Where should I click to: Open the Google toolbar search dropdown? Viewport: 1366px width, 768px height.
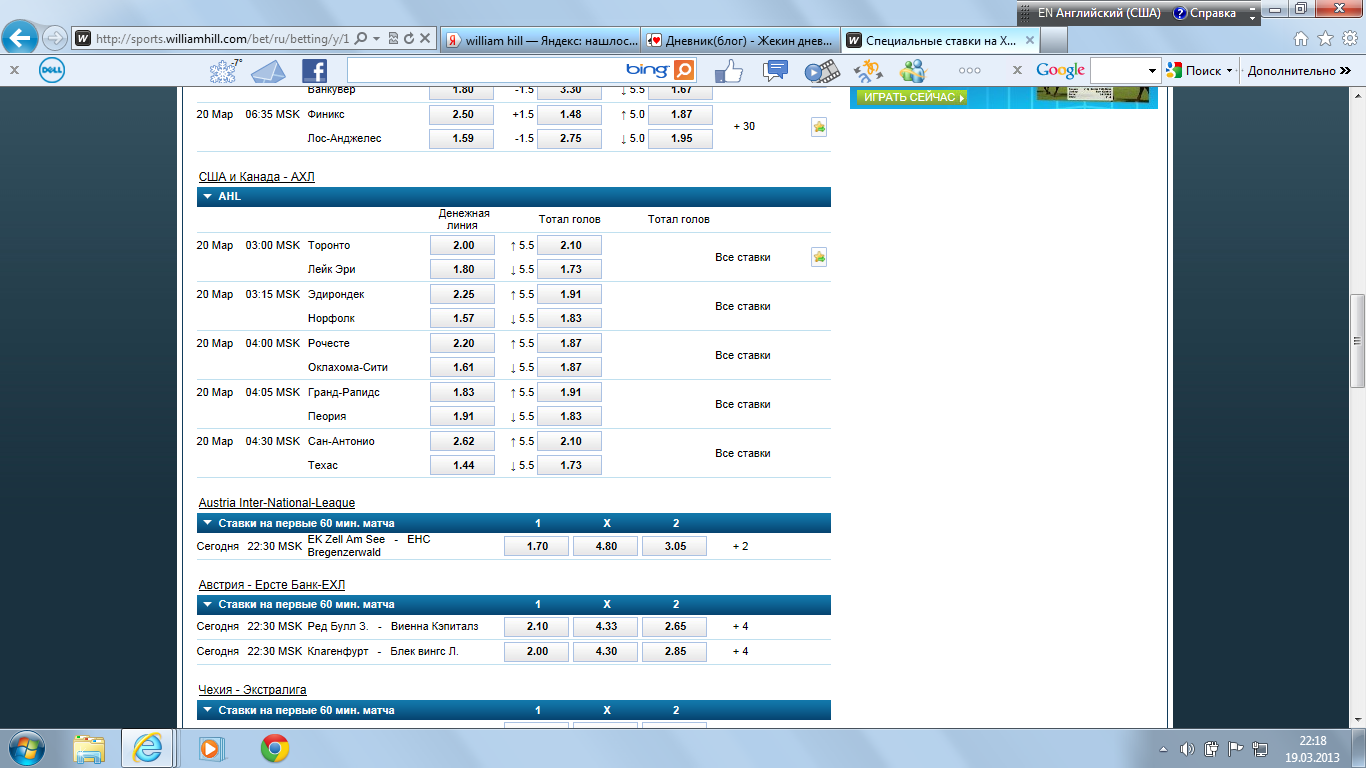click(1152, 70)
